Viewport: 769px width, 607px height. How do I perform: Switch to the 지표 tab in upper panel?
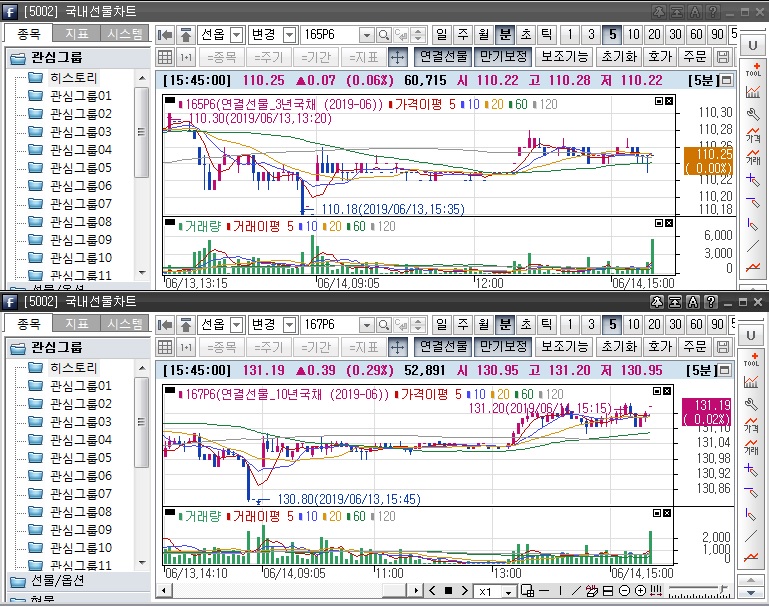tap(77, 34)
